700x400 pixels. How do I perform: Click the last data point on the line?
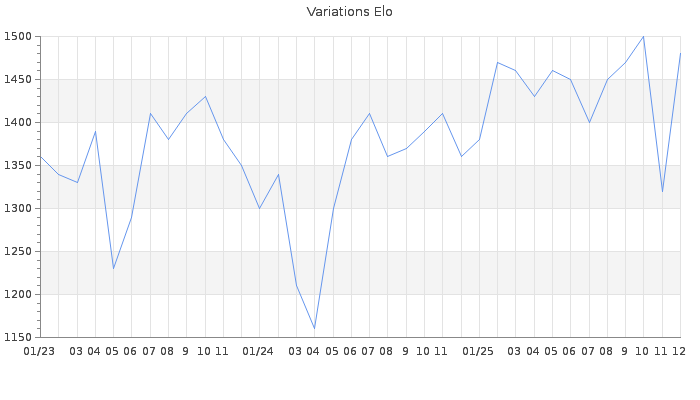click(680, 54)
